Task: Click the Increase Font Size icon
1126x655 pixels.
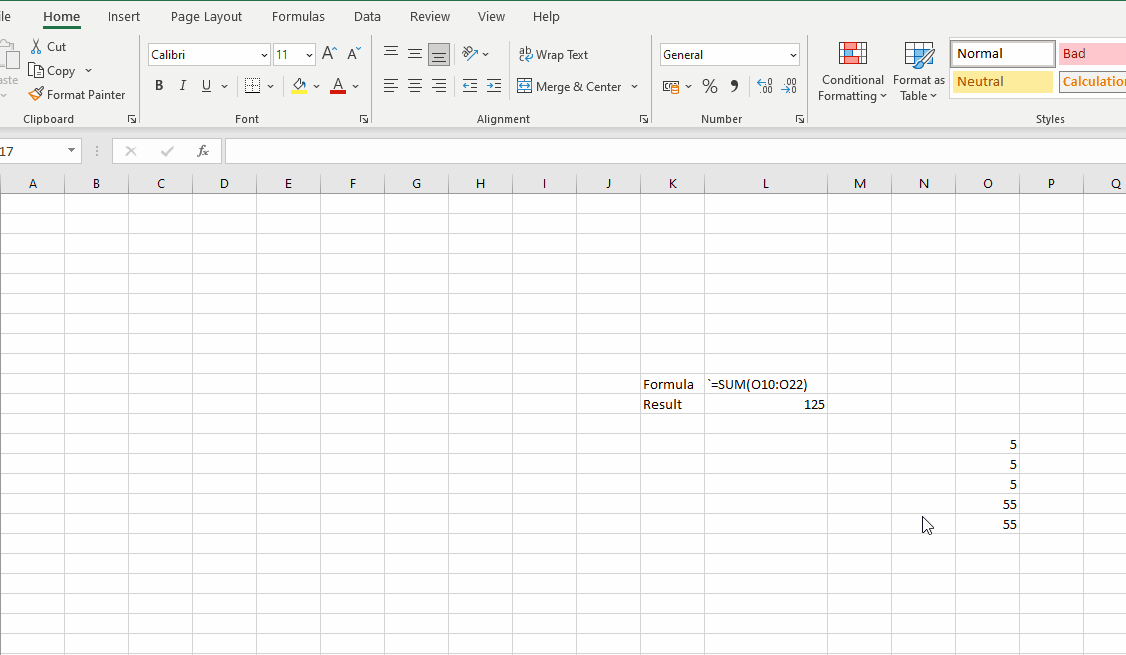Action: coord(329,55)
